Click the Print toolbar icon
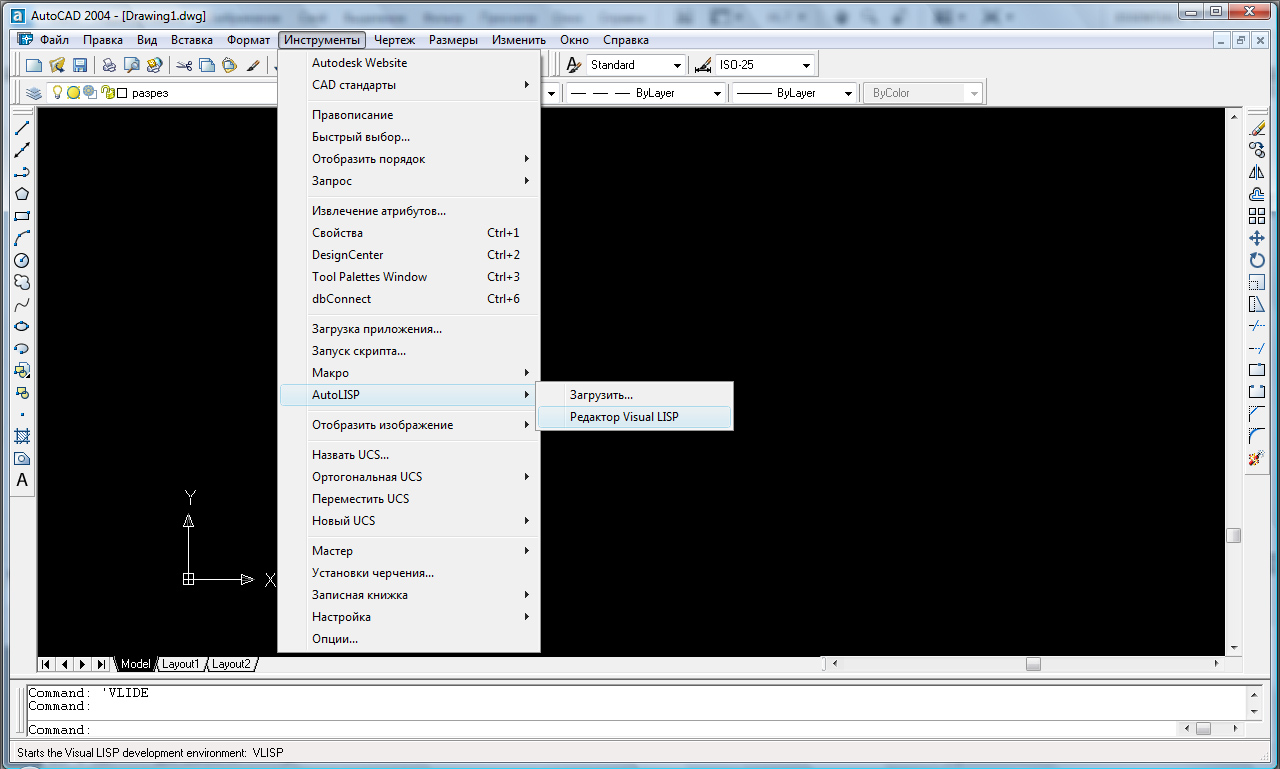 [109, 65]
